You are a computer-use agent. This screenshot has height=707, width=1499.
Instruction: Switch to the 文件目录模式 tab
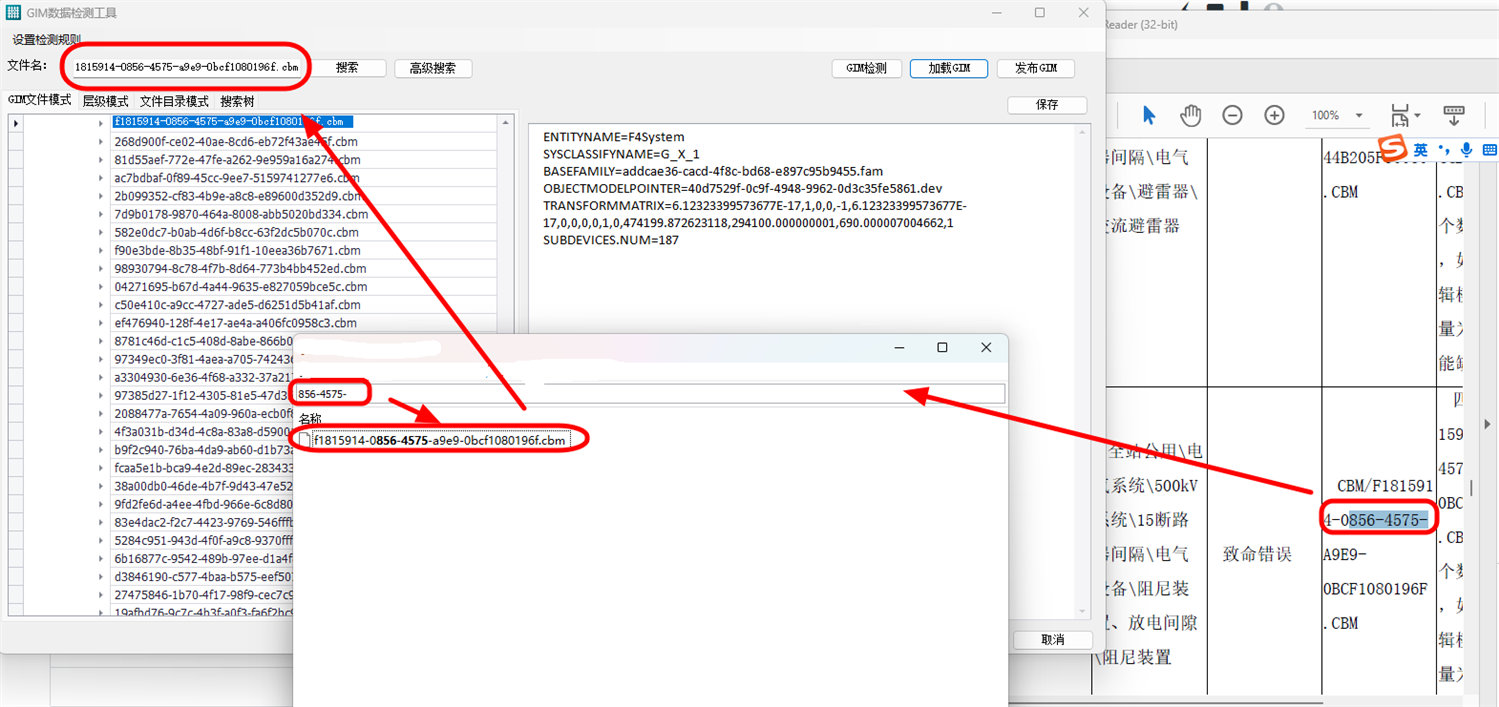coord(174,101)
